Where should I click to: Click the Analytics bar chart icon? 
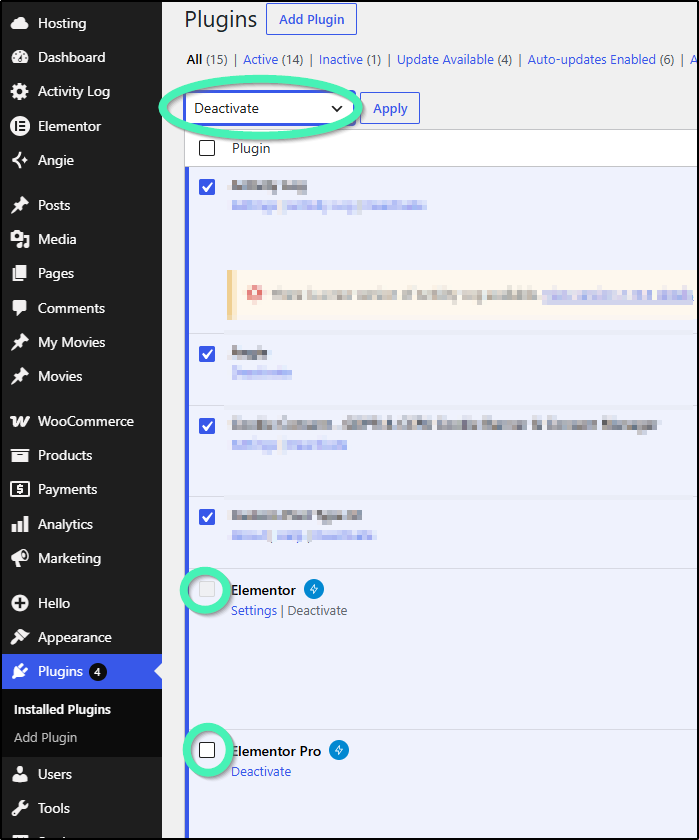20,524
